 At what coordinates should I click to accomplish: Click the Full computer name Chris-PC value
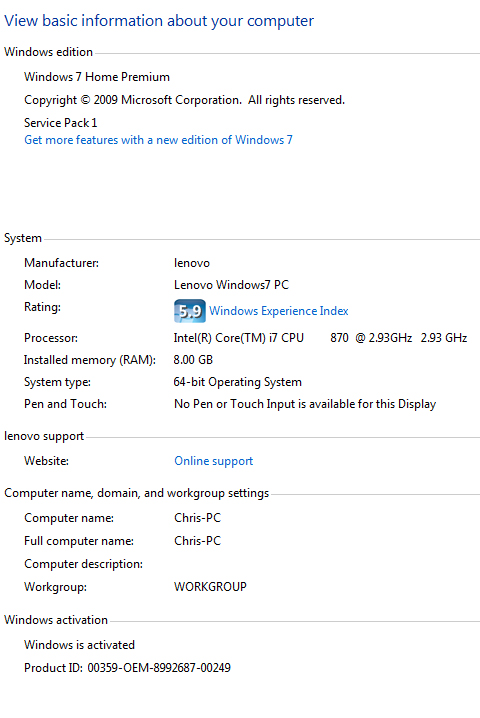[197, 541]
